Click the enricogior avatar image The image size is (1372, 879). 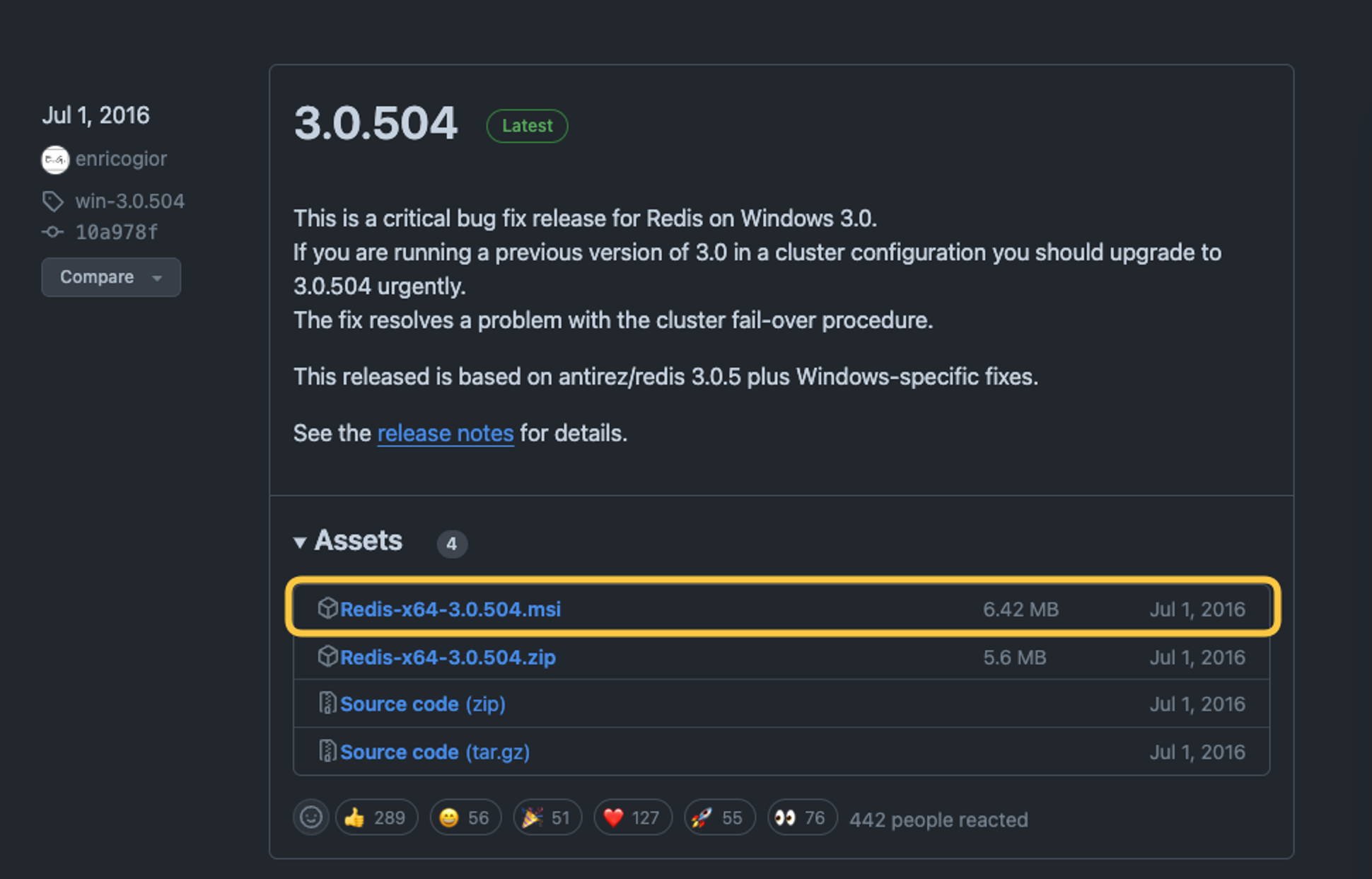click(x=55, y=160)
